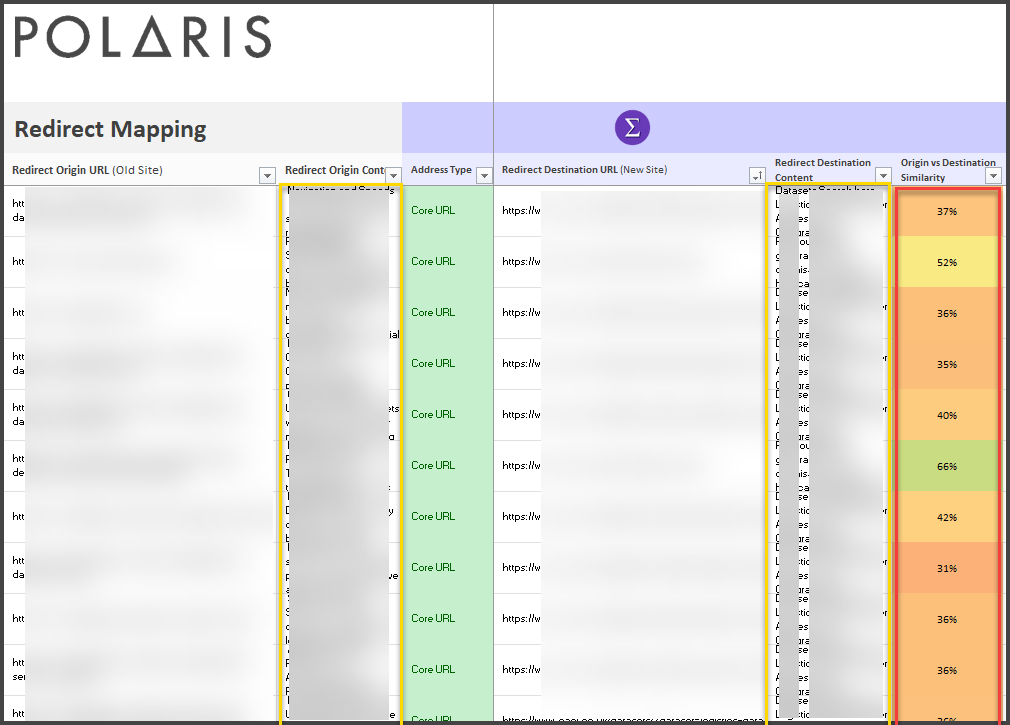Open the Redirect Destination URL sort dropdown
The image size is (1010, 725).
[757, 176]
